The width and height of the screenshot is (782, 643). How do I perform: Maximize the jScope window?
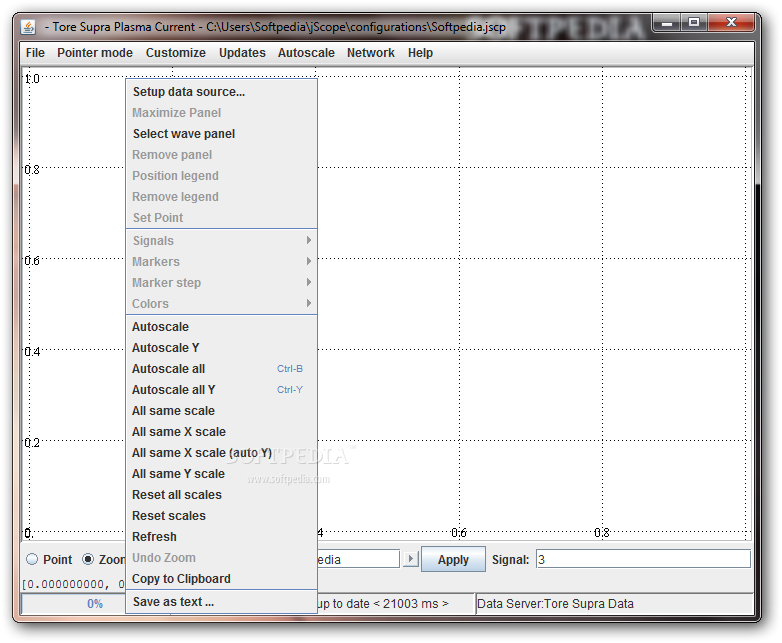[694, 22]
